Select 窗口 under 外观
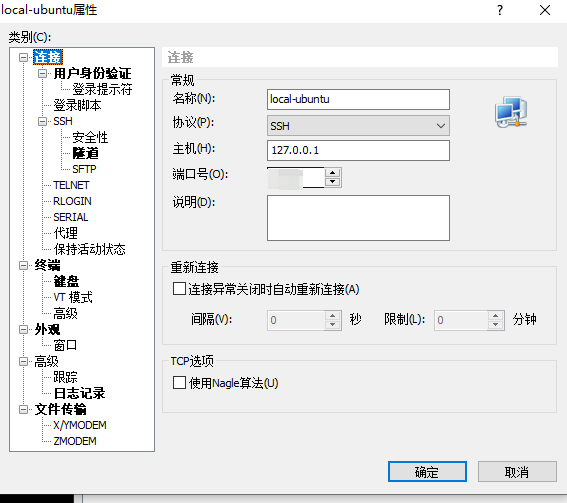The width and height of the screenshot is (567, 503). tap(65, 345)
